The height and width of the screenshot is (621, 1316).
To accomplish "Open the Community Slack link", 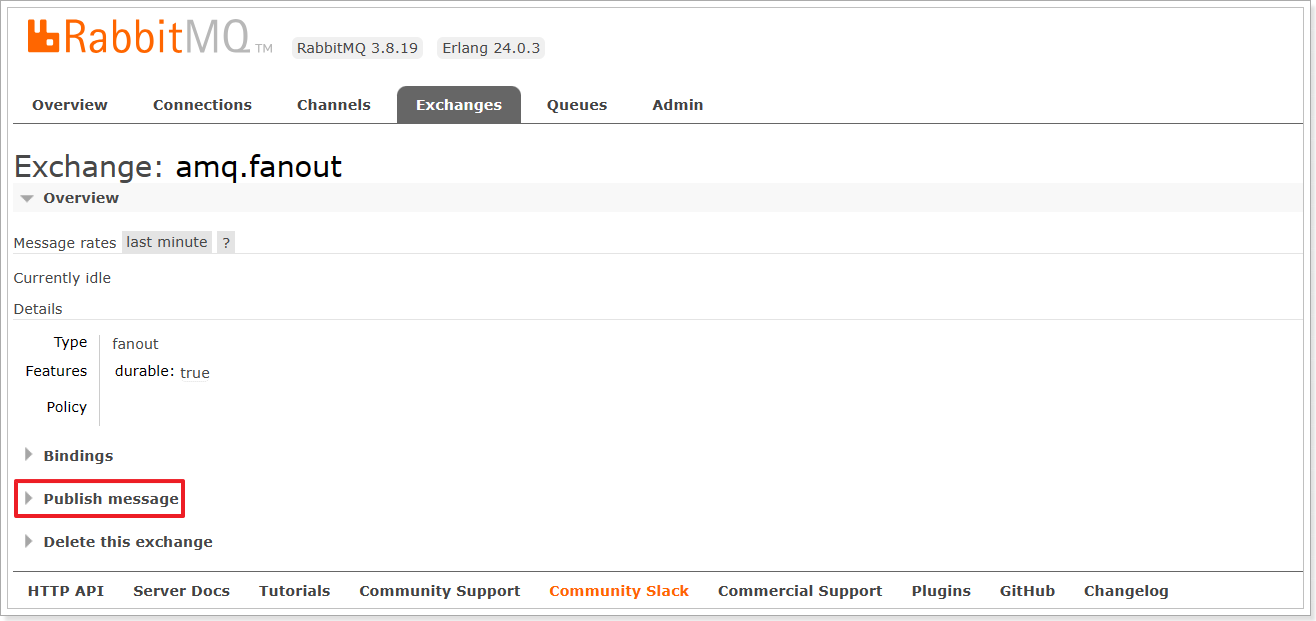I will (619, 591).
